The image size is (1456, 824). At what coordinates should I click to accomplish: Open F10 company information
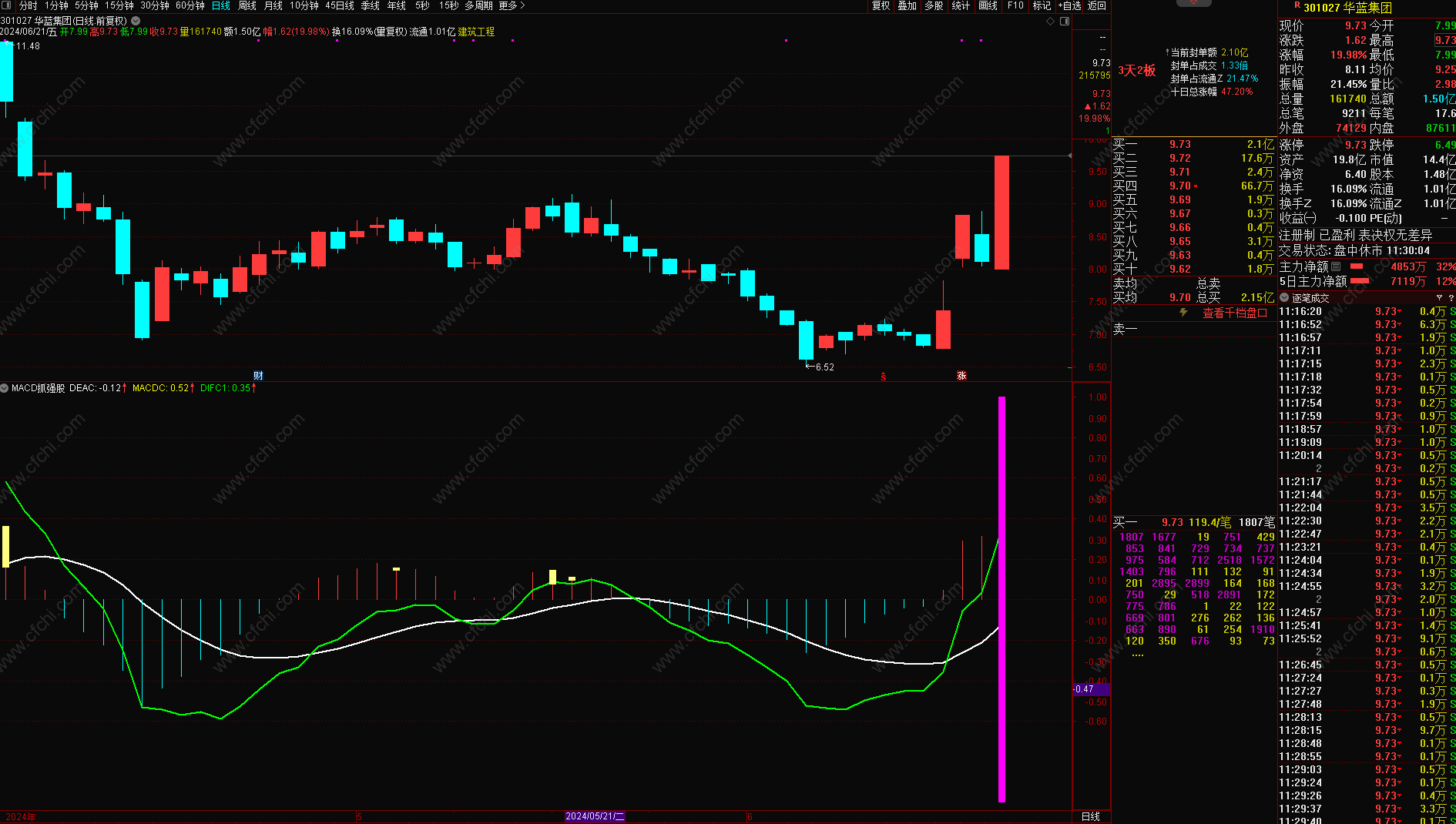coord(1015,5)
